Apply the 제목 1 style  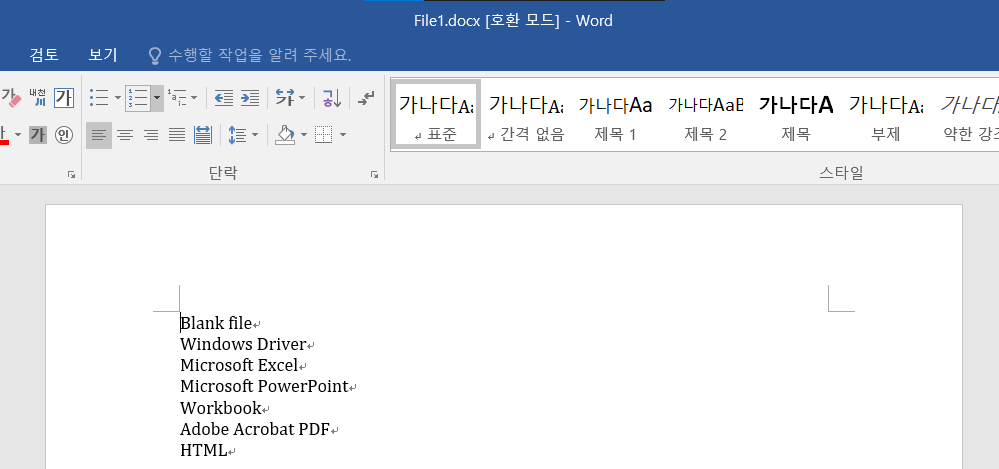(x=615, y=115)
